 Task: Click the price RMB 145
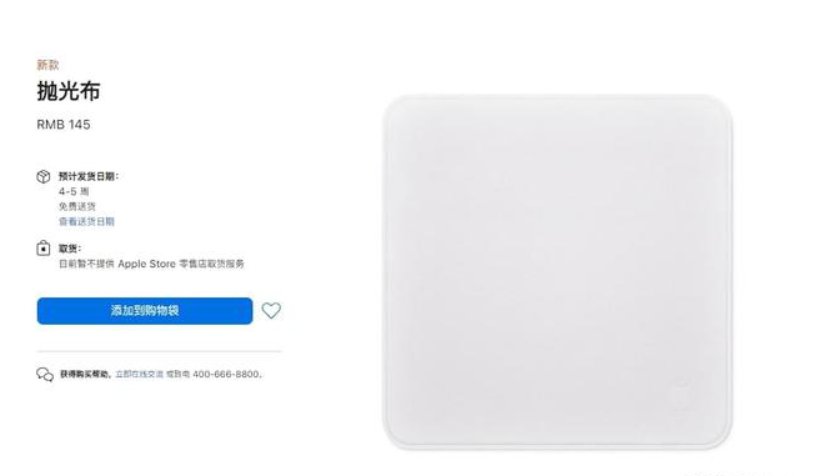point(63,125)
